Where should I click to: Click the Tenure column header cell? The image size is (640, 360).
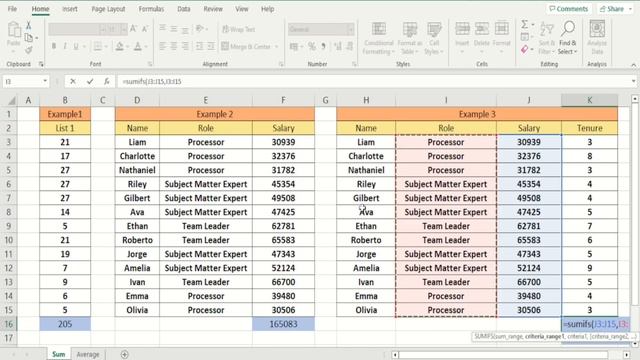589,128
